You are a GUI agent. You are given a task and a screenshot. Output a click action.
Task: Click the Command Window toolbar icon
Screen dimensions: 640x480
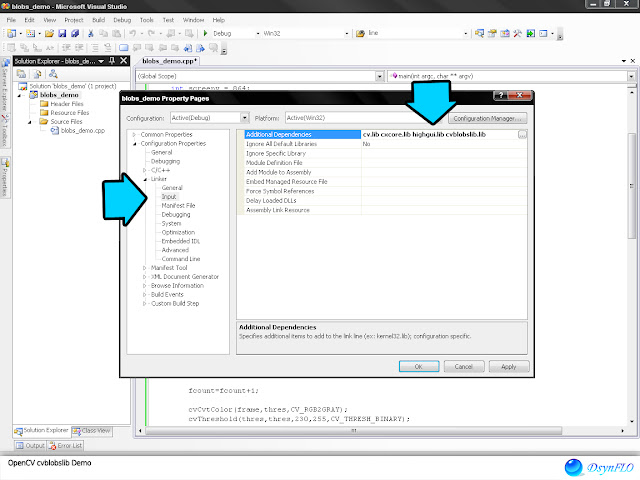(x=543, y=33)
